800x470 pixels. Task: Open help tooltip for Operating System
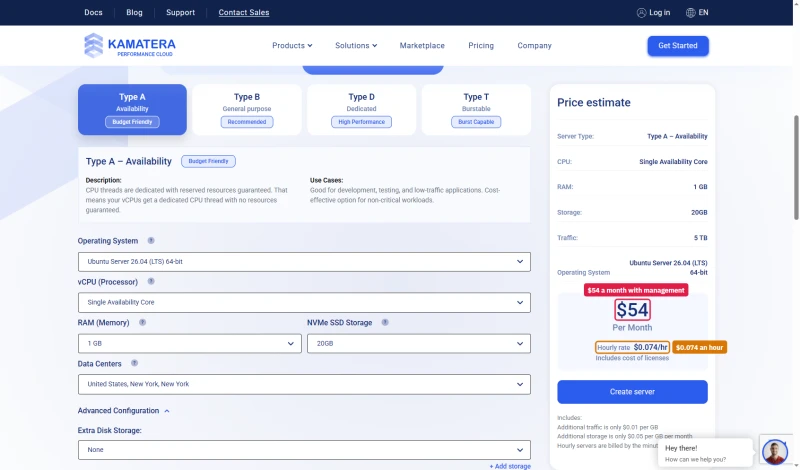coord(151,240)
